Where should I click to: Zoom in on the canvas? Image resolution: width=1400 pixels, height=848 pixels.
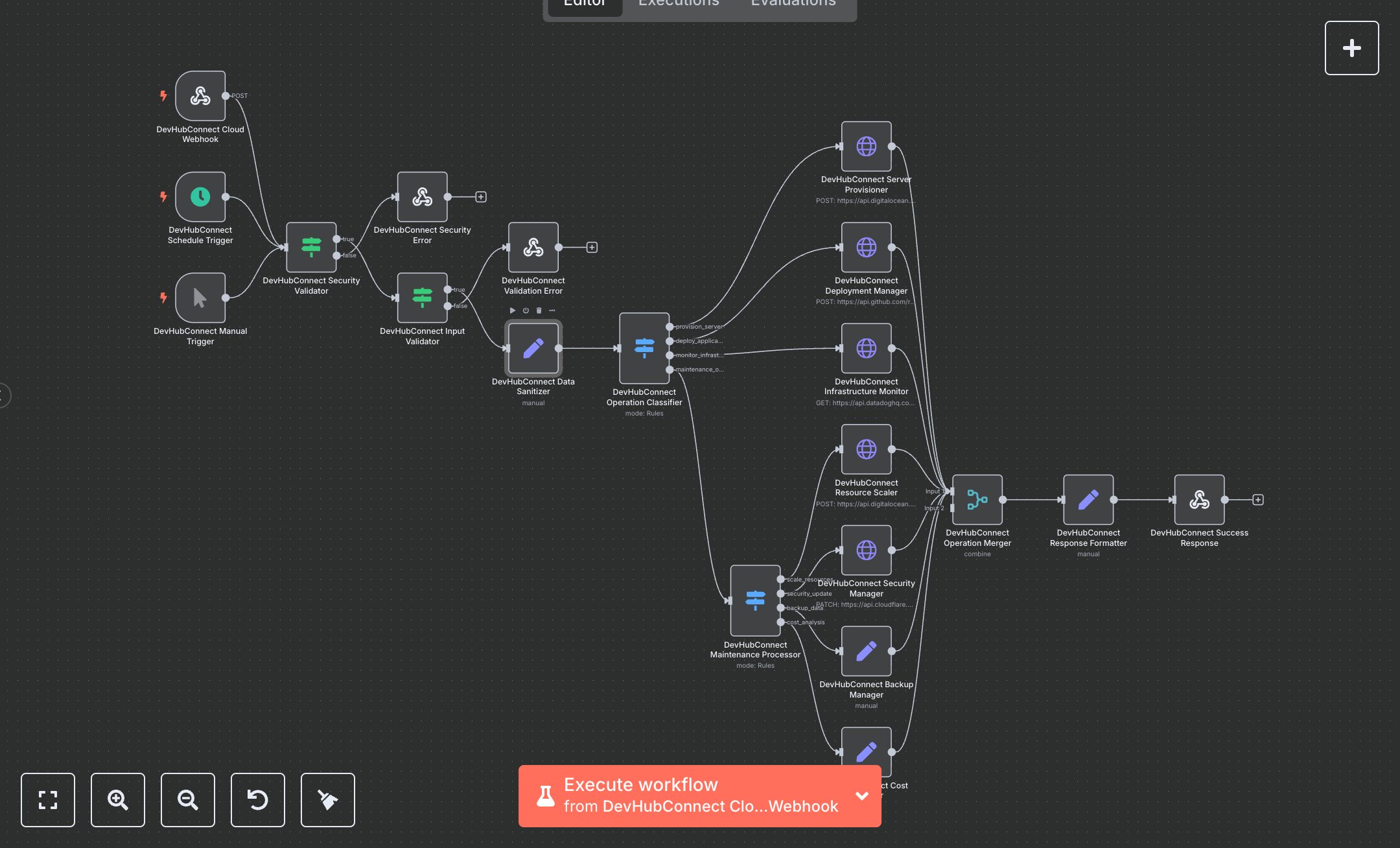tap(117, 799)
